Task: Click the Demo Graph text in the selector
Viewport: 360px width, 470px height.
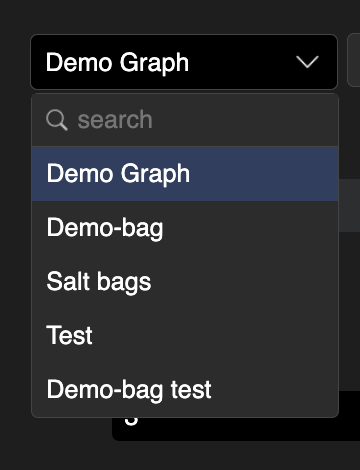Action: 117,63
